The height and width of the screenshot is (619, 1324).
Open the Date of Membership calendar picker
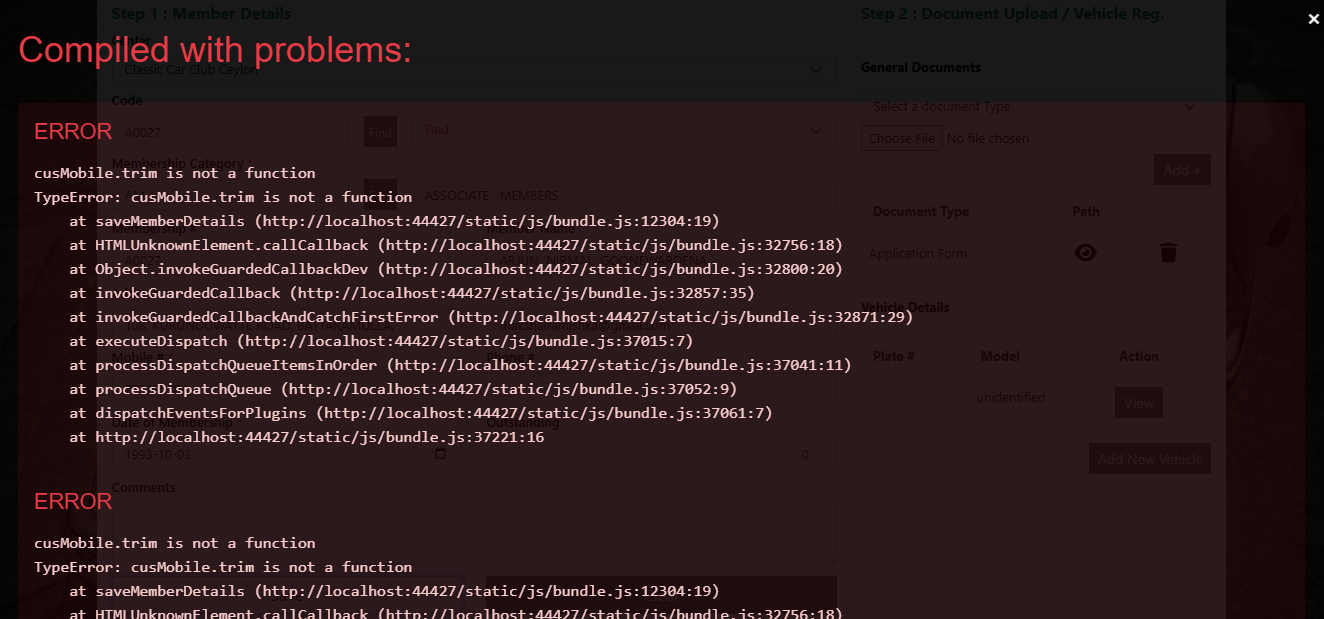[441, 454]
